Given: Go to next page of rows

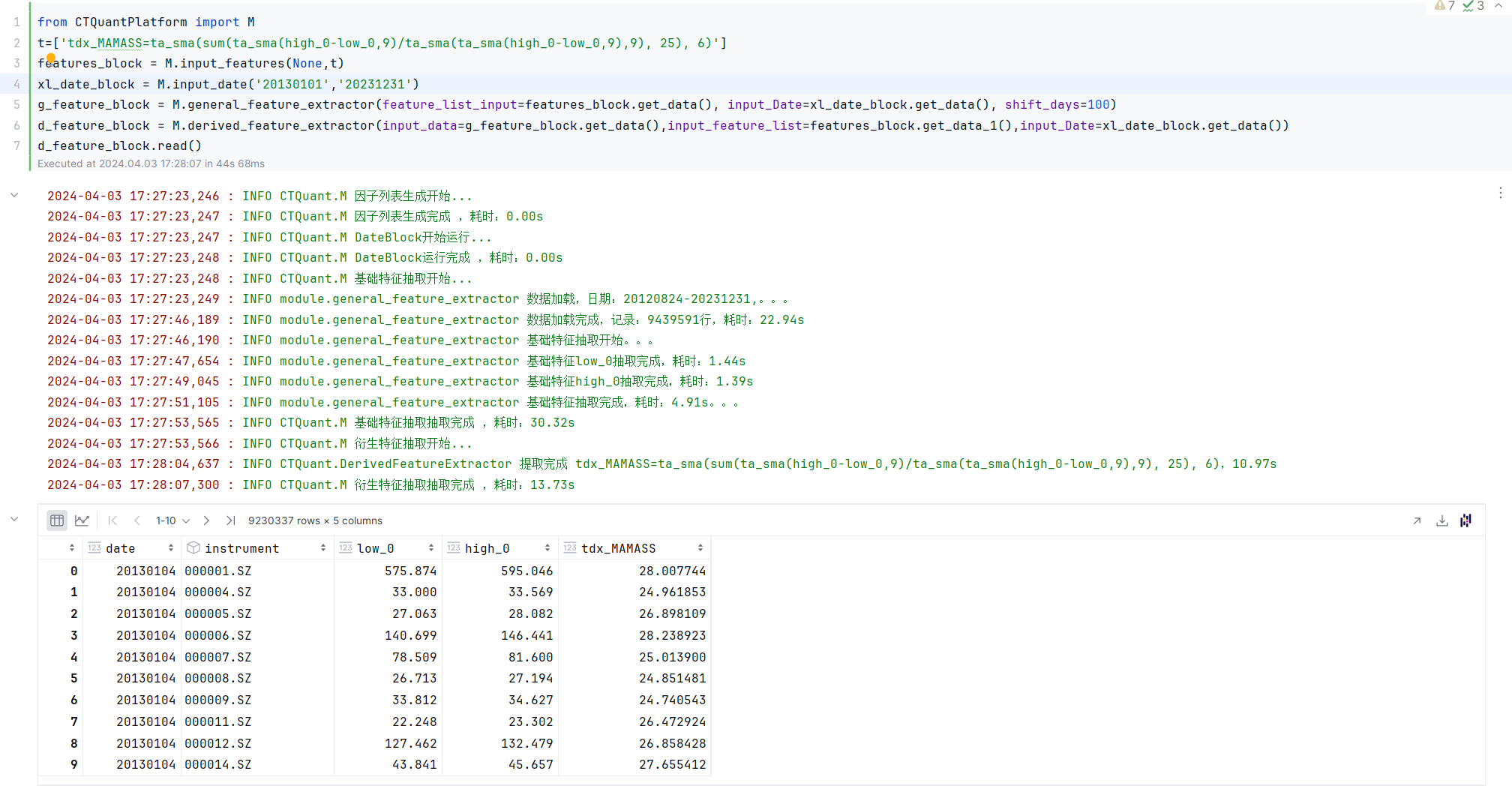Looking at the screenshot, I should 206,520.
